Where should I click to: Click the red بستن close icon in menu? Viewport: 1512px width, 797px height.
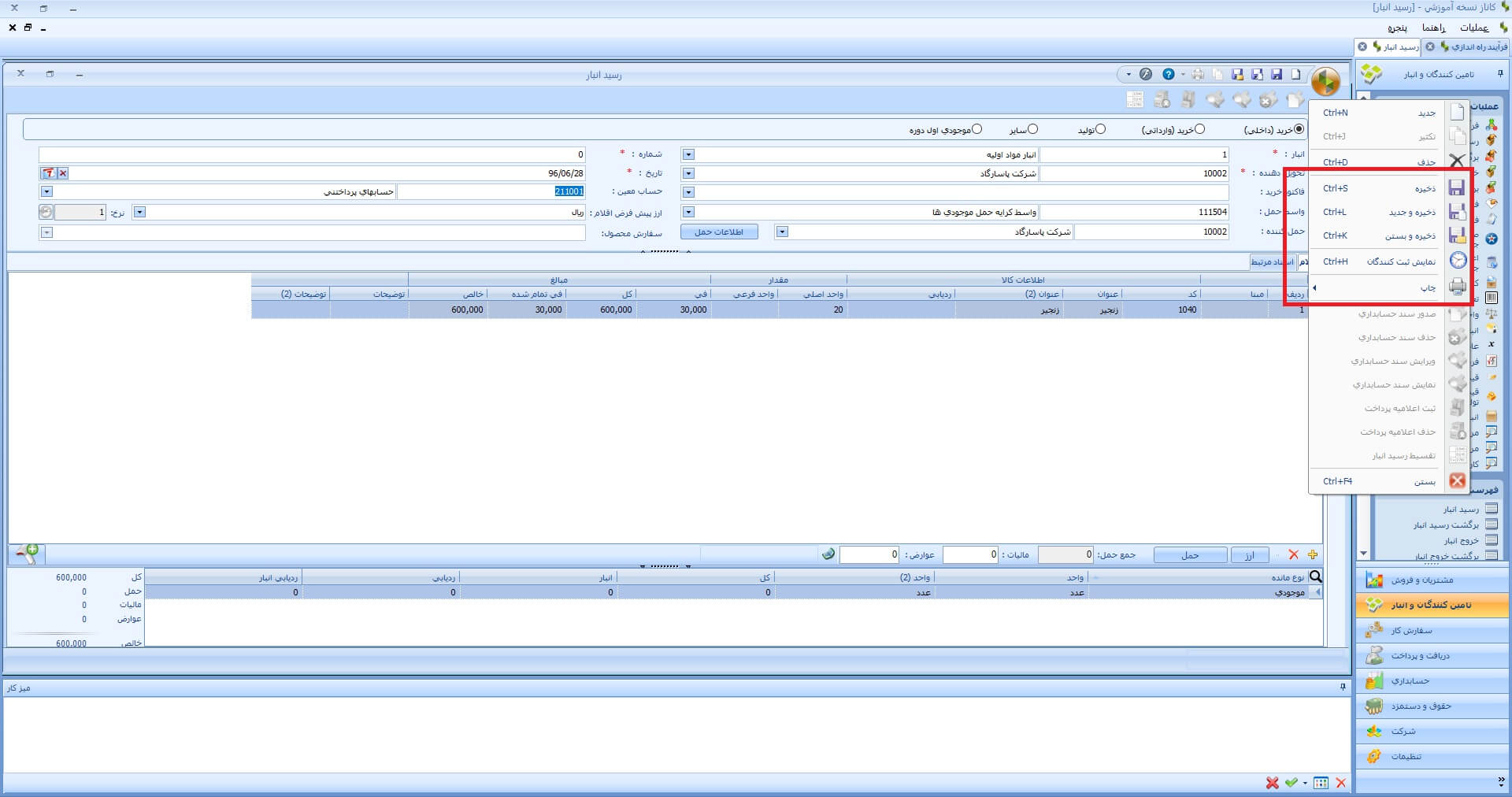1458,481
